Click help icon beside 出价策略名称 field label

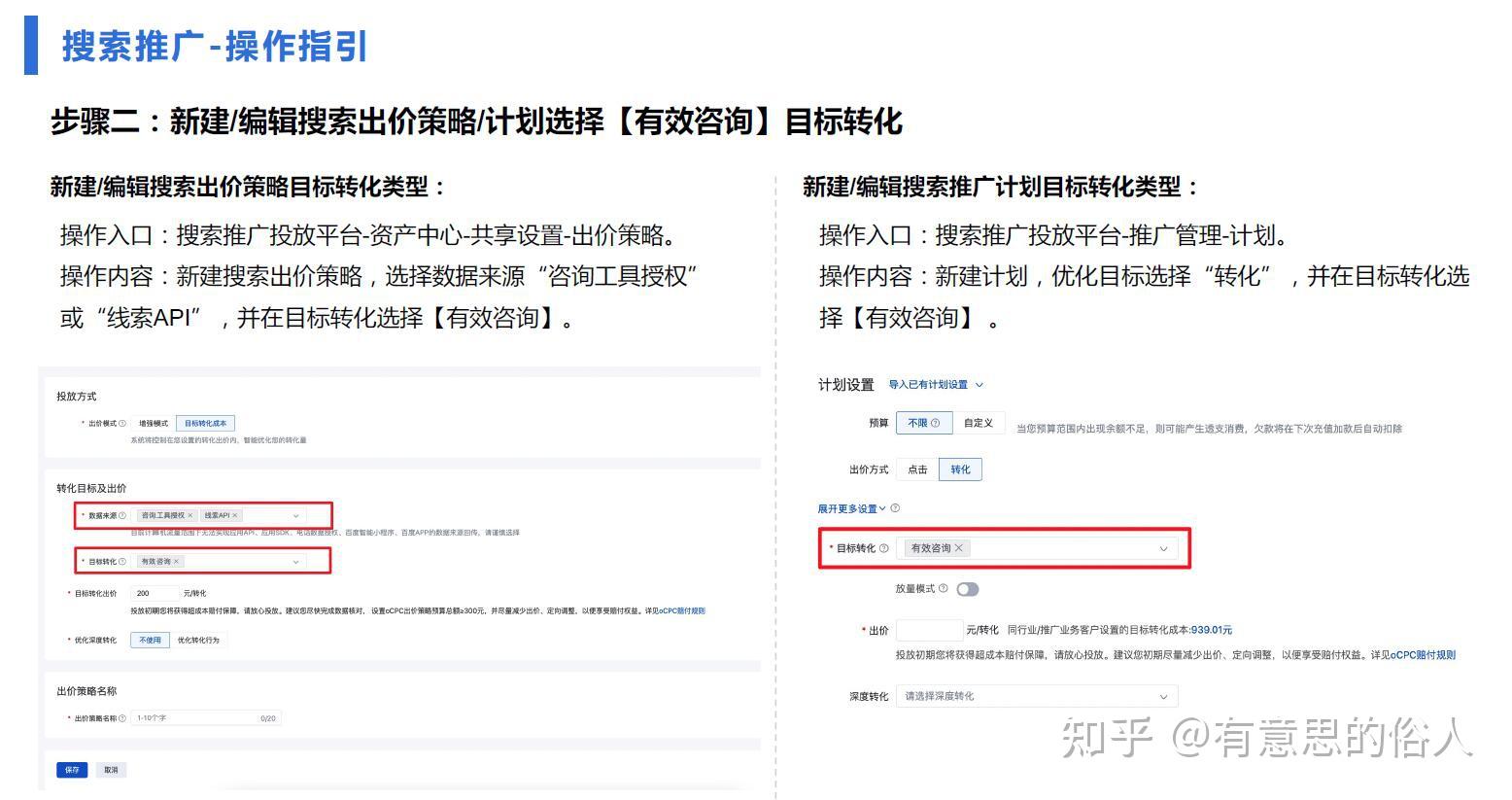[x=122, y=718]
